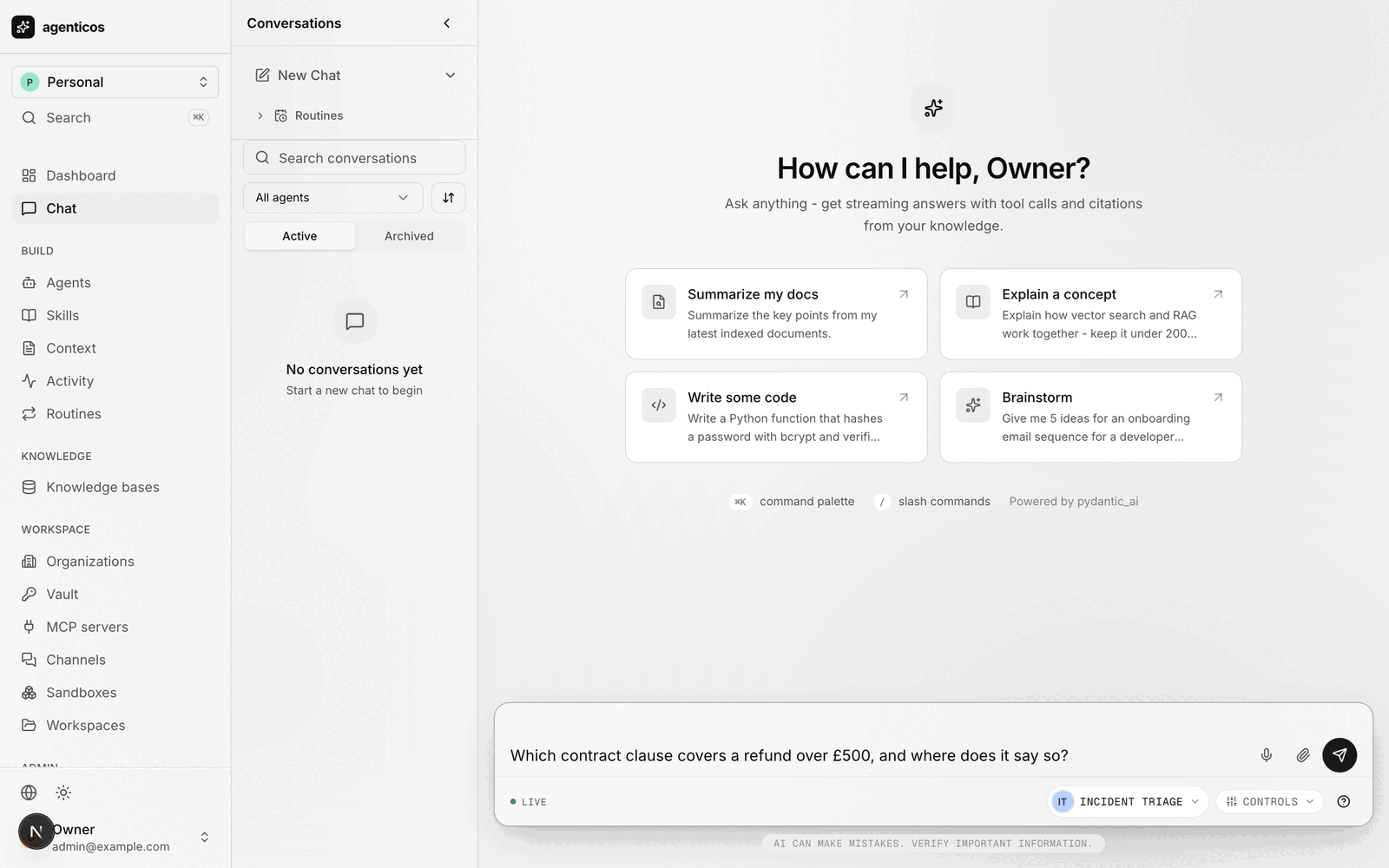Click the code brackets icon on Write some code

[659, 405]
